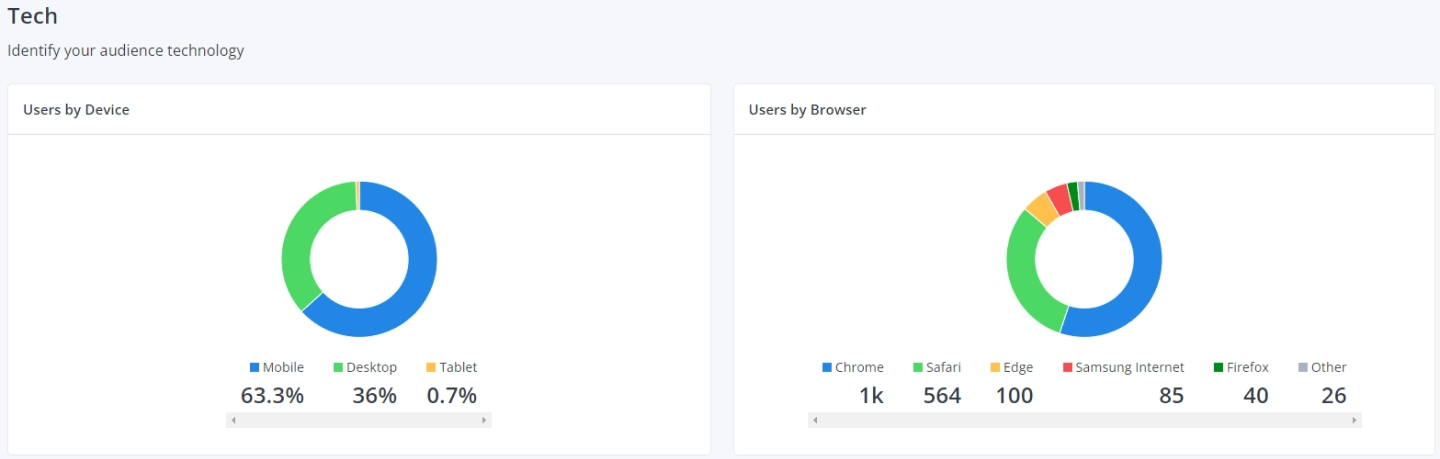Click the red Samsung Internet legend swatch
1440x459 pixels.
click(x=1067, y=367)
